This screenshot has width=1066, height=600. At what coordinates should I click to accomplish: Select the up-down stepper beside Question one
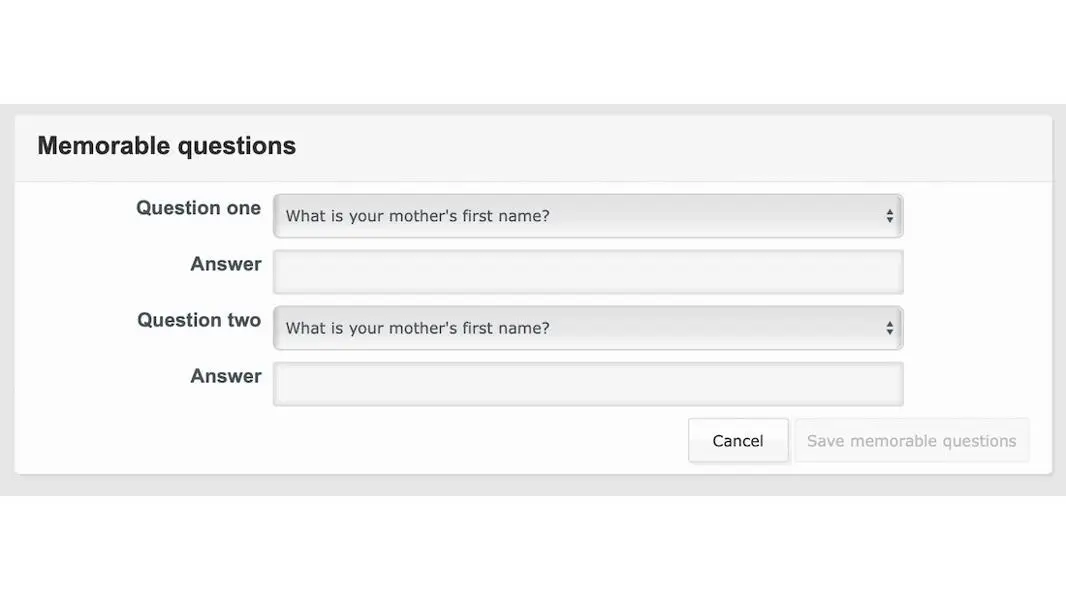(889, 215)
